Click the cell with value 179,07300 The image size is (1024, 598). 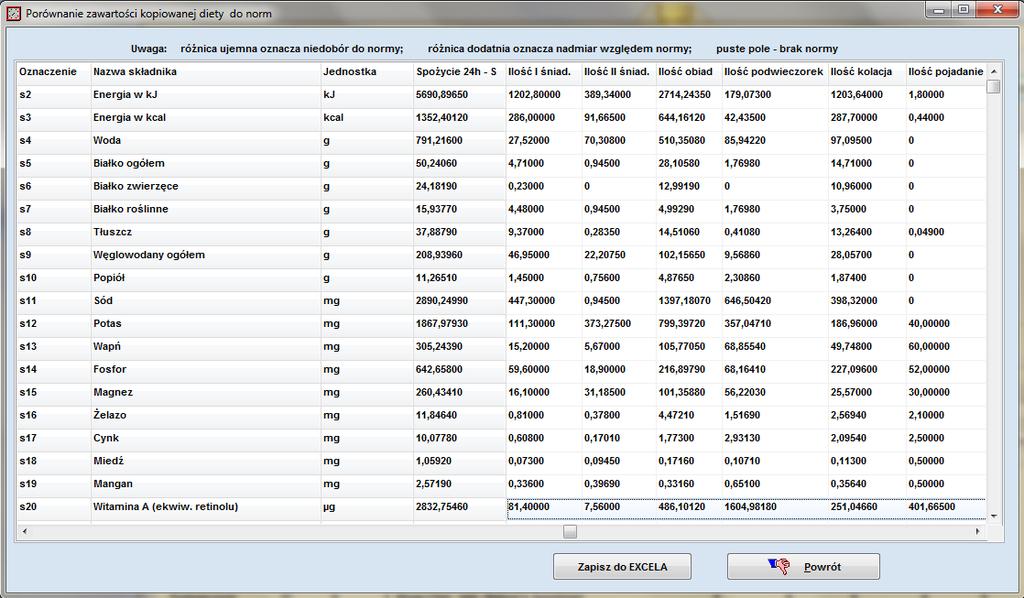775,95
